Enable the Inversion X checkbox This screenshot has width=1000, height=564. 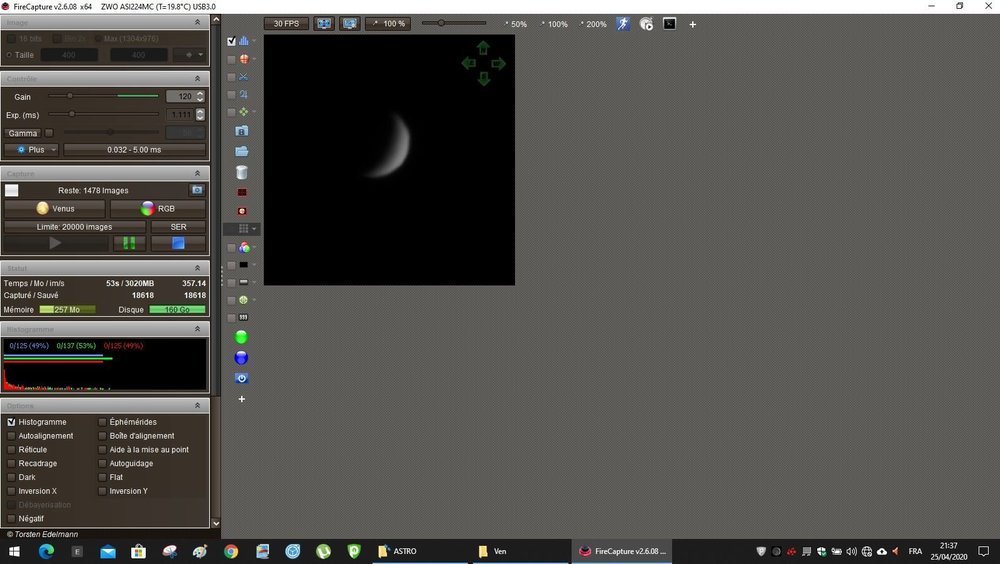(11, 491)
